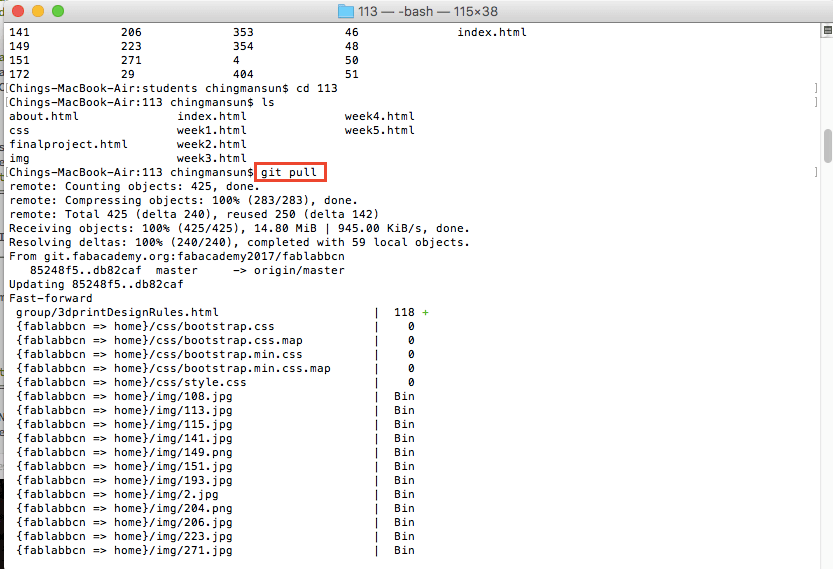Click the yellow minimize window button
833x569 pixels.
[38, 11]
